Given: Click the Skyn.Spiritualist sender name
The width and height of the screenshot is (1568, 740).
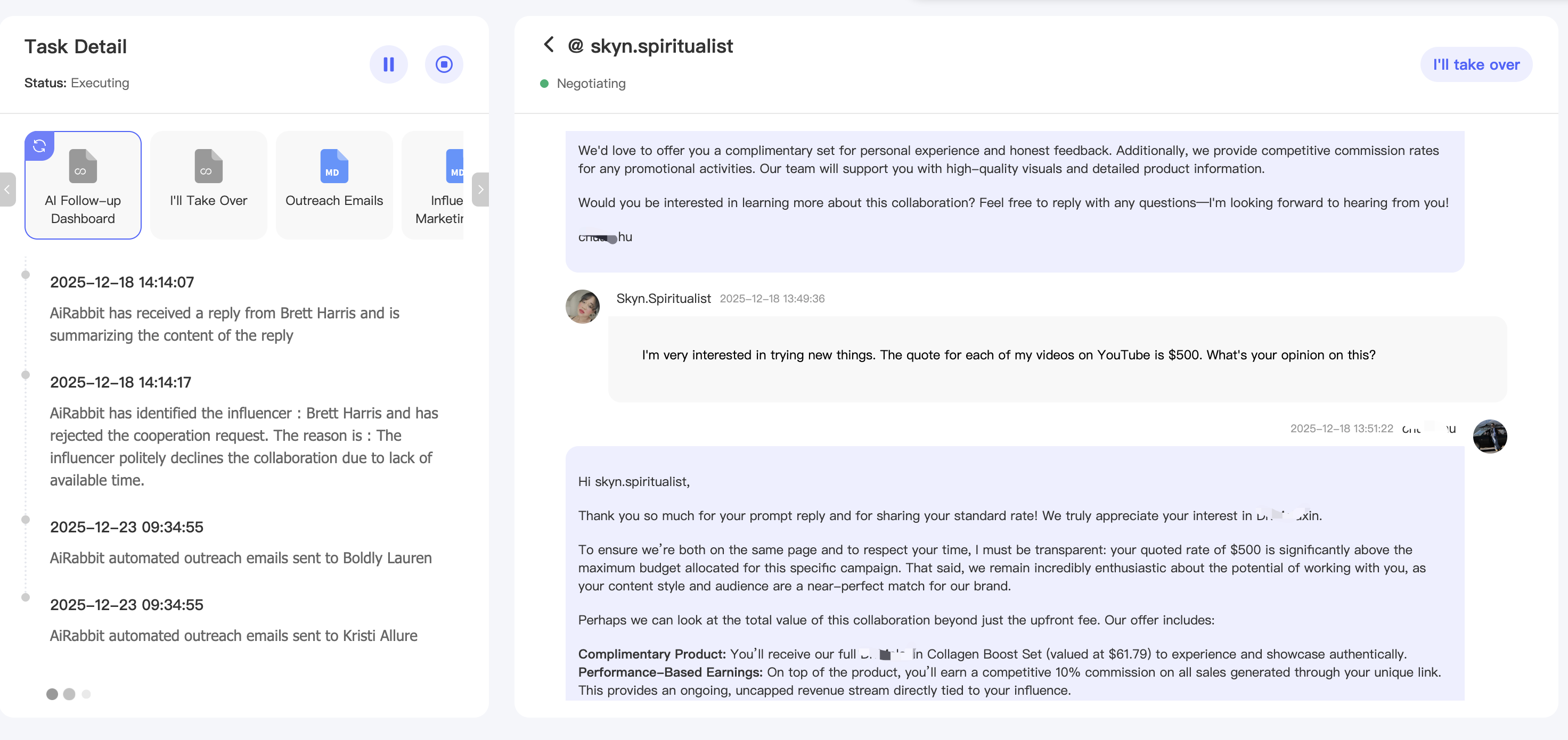Looking at the screenshot, I should tap(663, 298).
